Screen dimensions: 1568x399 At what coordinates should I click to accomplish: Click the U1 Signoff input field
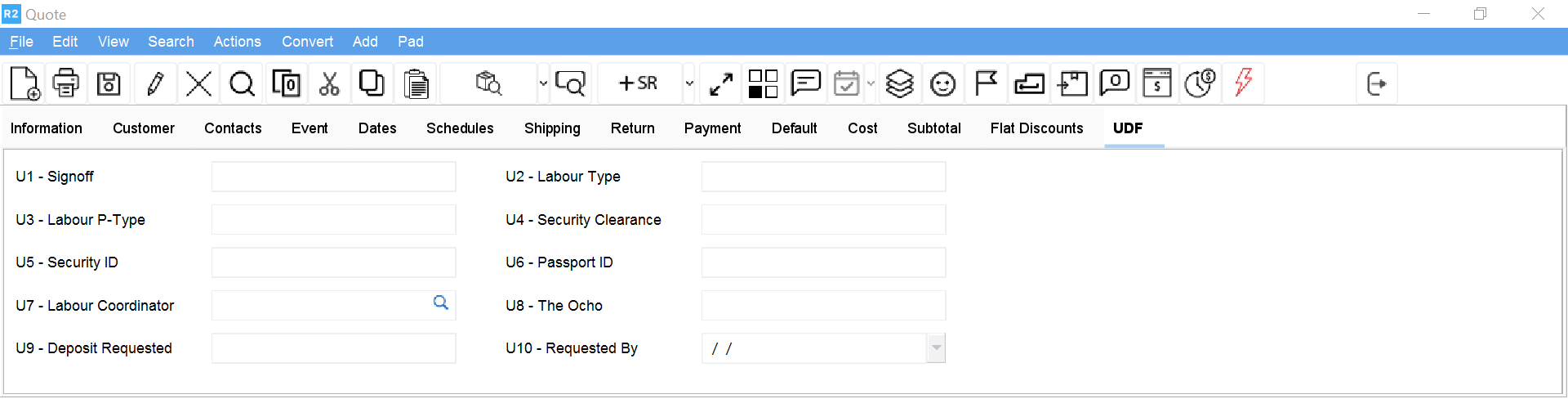333,177
